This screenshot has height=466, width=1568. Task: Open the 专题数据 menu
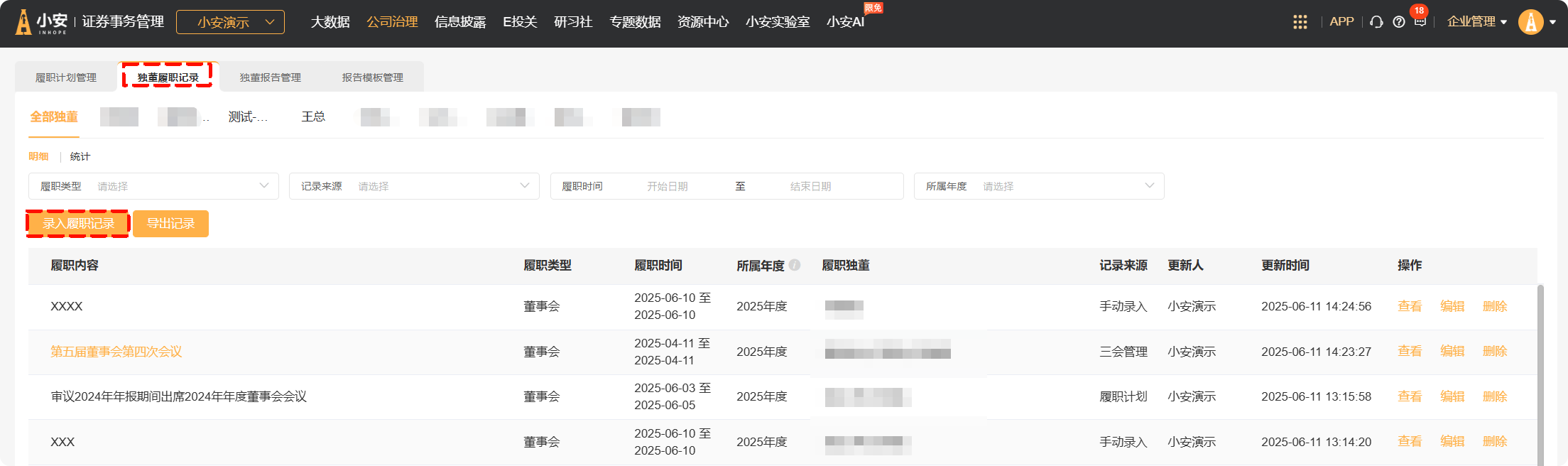635,22
